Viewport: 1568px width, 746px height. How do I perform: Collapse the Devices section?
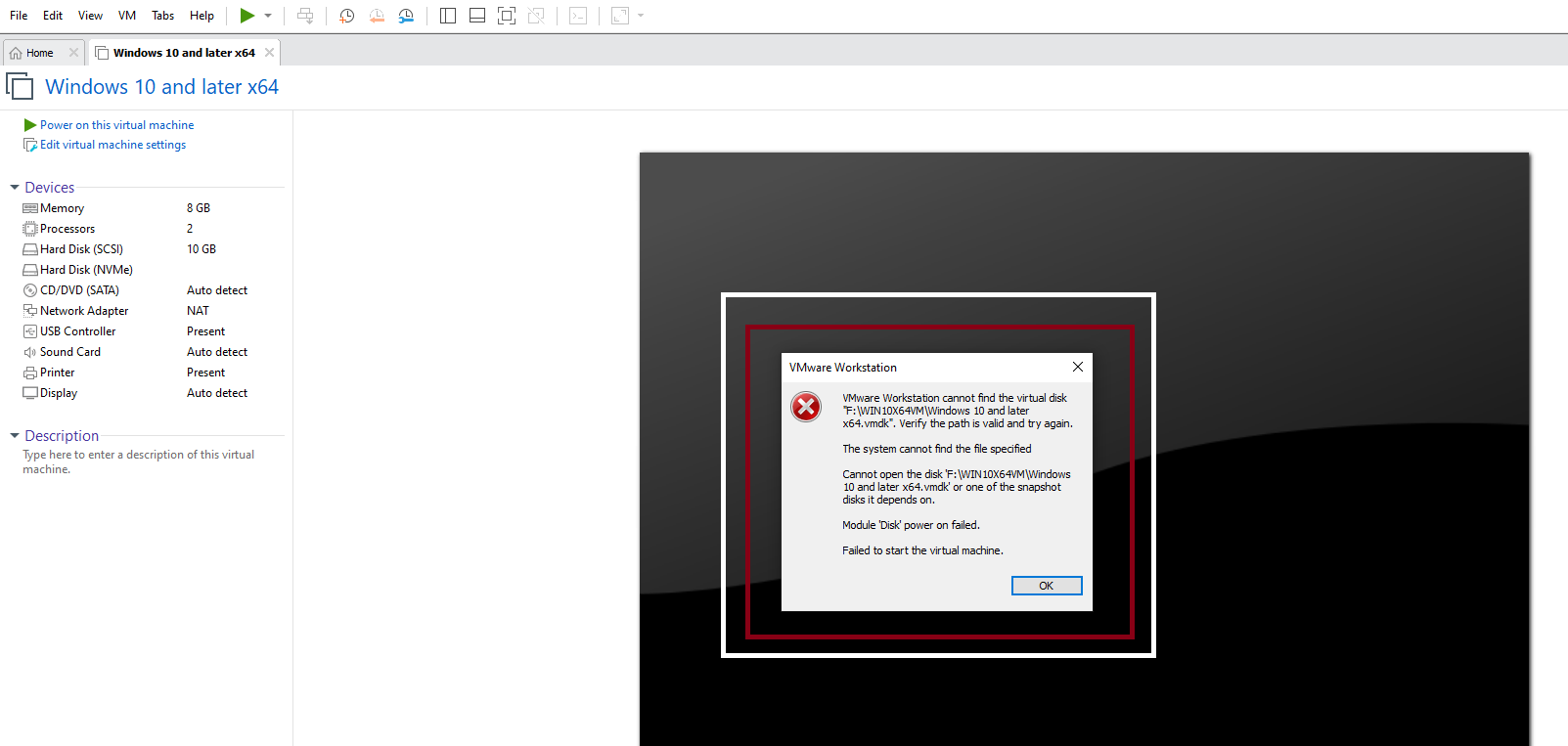tap(15, 188)
